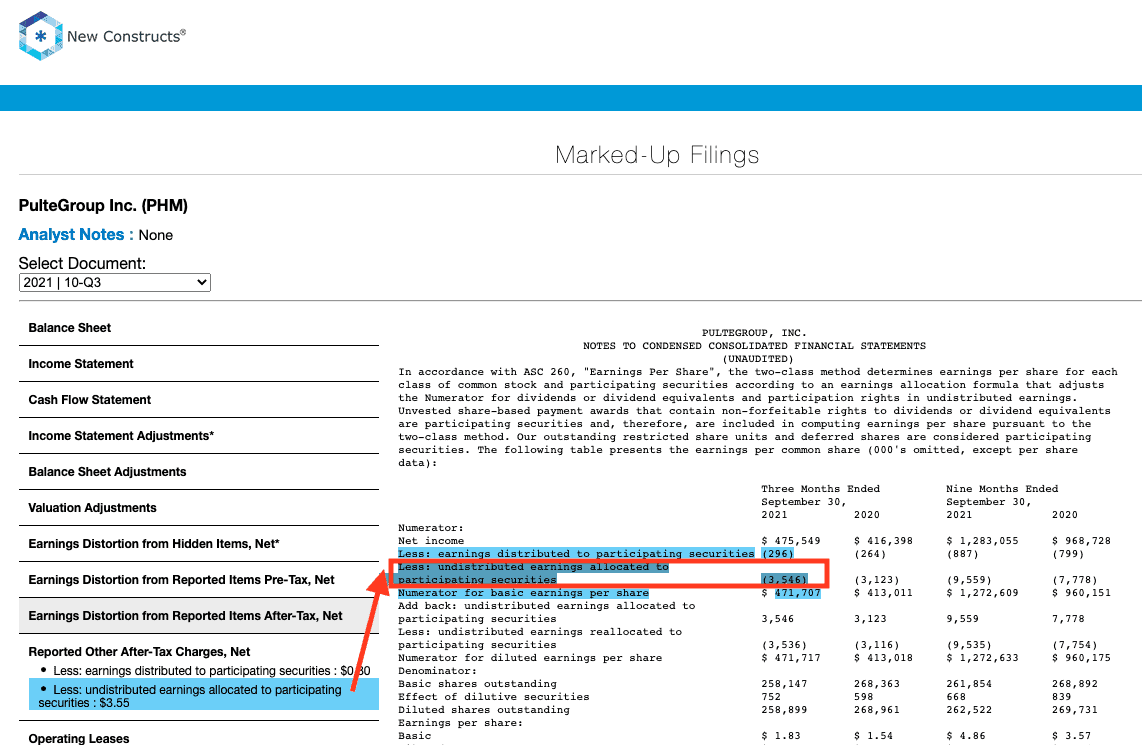
Task: Click 'Effect of dilutive securities' row label
Action: (494, 697)
